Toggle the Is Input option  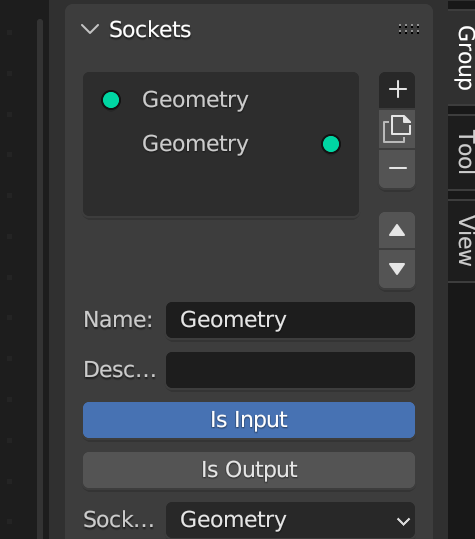click(249, 420)
